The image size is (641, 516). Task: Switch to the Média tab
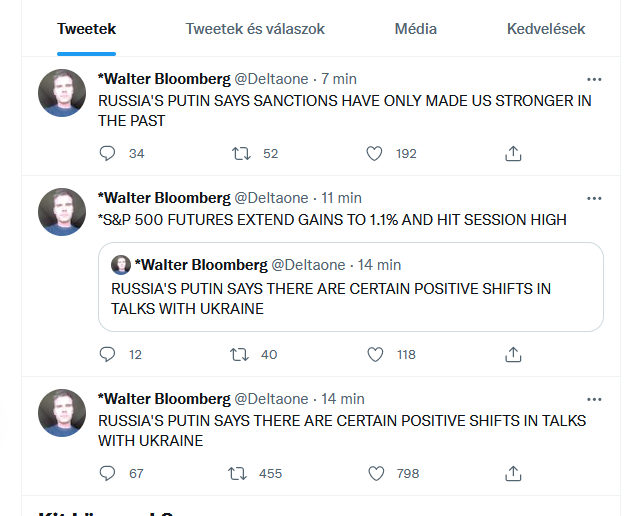pyautogui.click(x=416, y=29)
